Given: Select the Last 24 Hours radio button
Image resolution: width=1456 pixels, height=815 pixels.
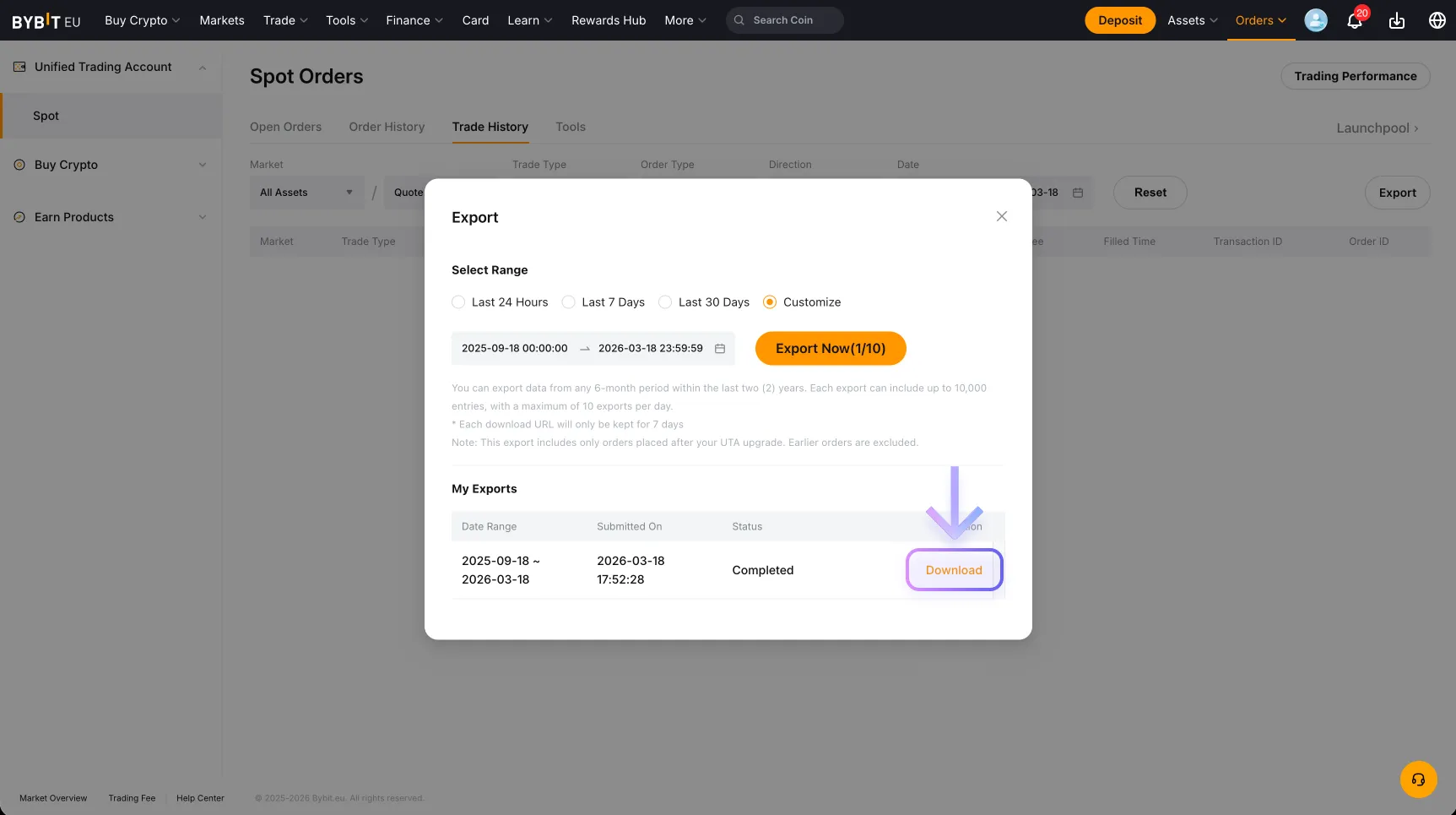Looking at the screenshot, I should coord(458,302).
